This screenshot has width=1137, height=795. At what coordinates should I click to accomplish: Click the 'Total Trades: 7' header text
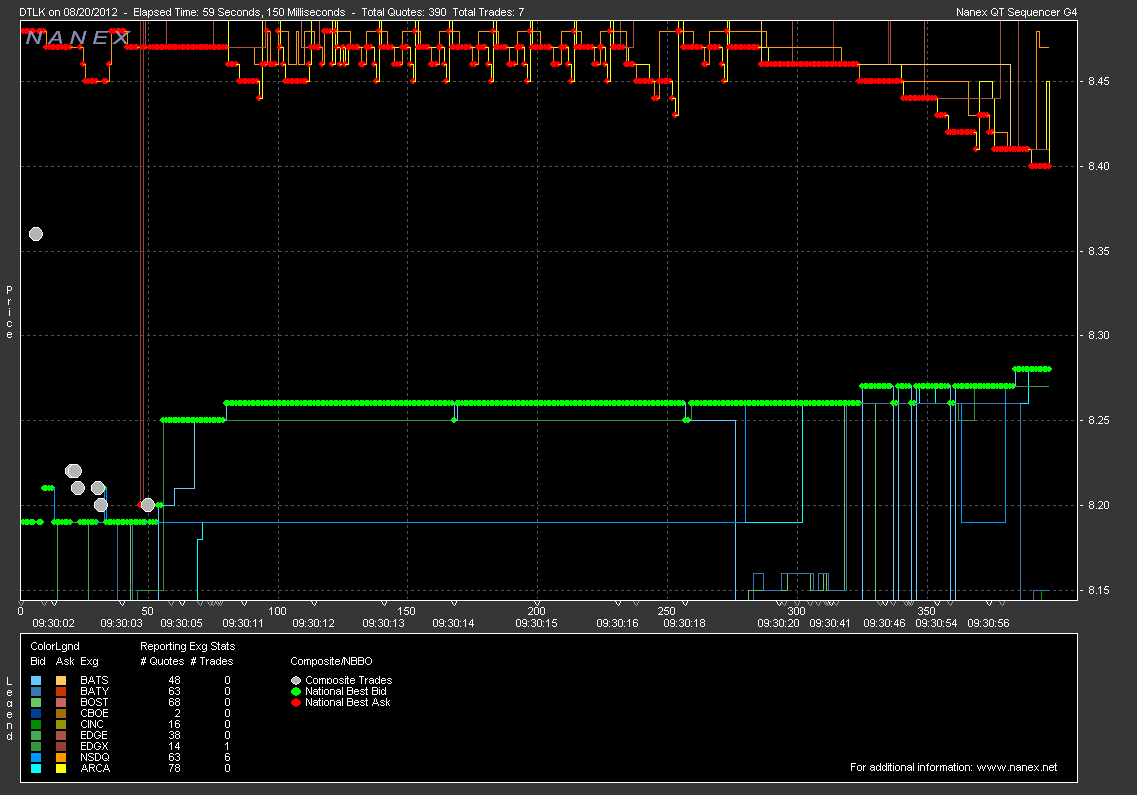click(x=488, y=12)
